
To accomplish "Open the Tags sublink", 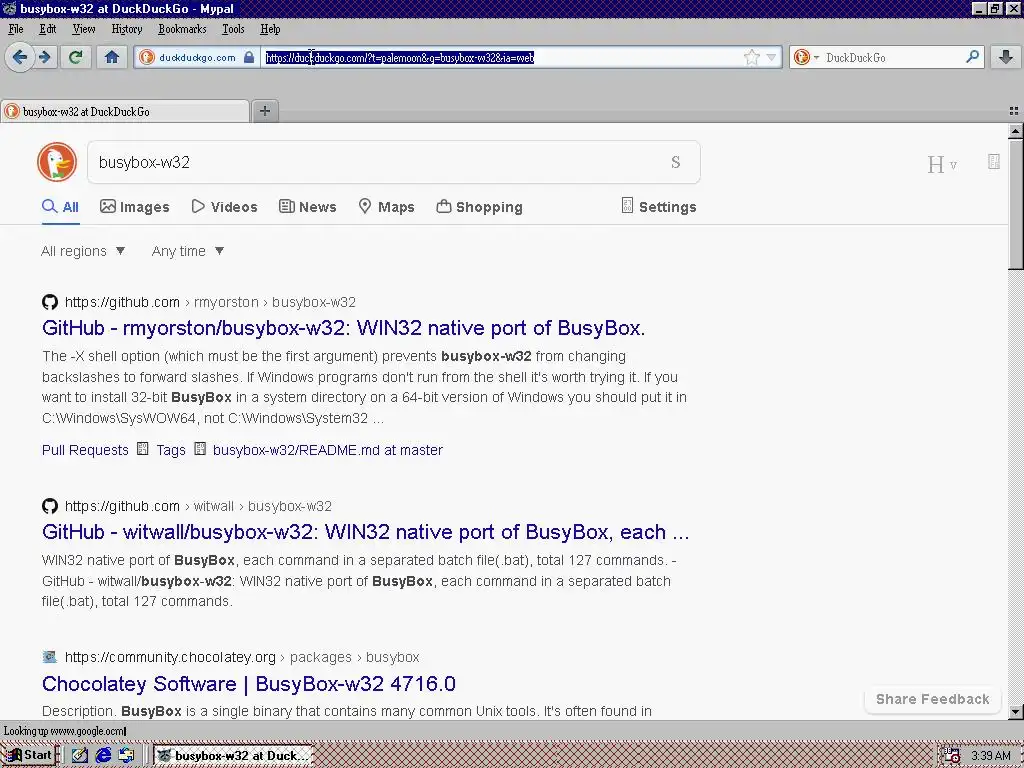I will (171, 450).
